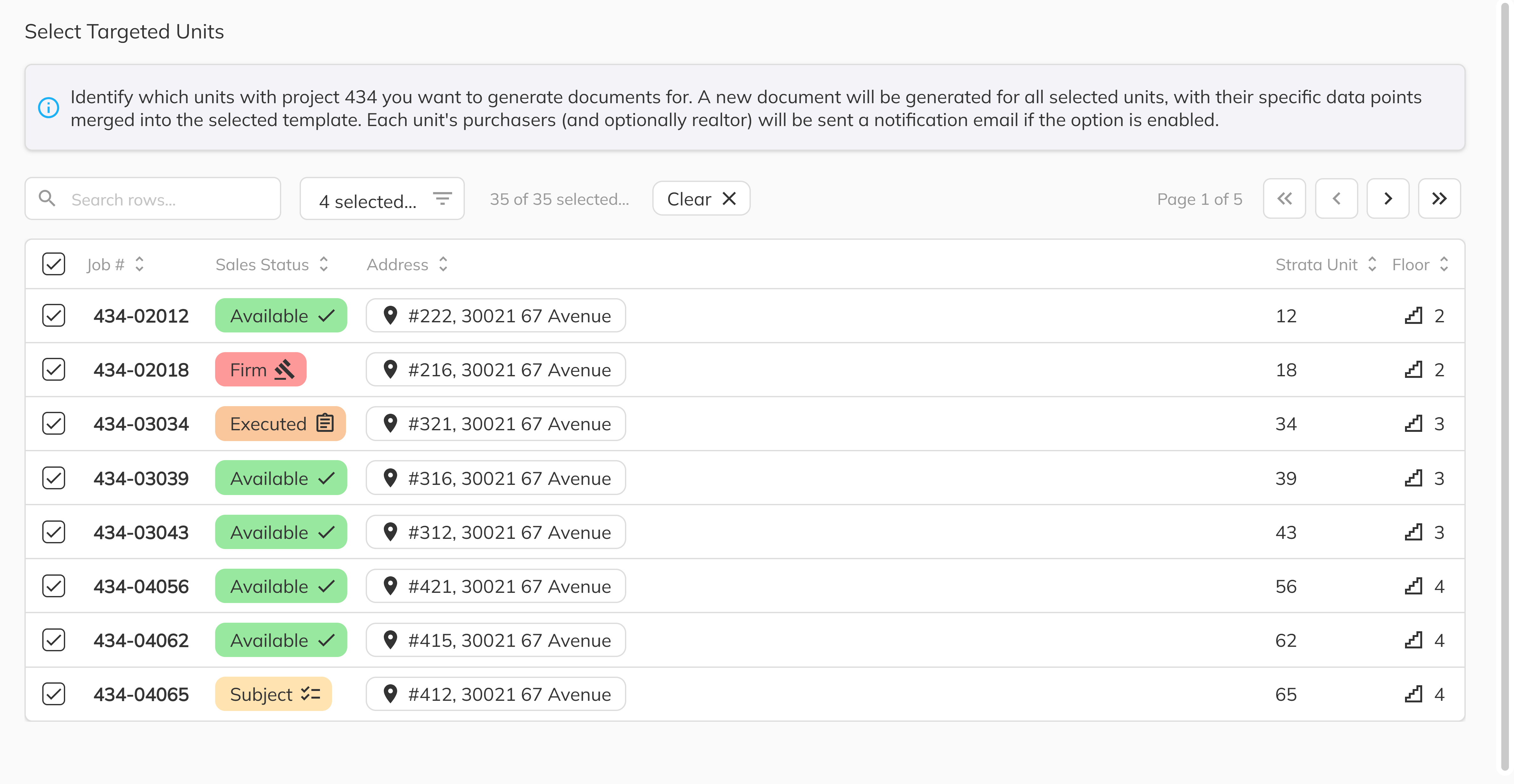Click the map pin icon for #222, 30021 67 Avenue
1514x784 pixels.
pos(391,315)
